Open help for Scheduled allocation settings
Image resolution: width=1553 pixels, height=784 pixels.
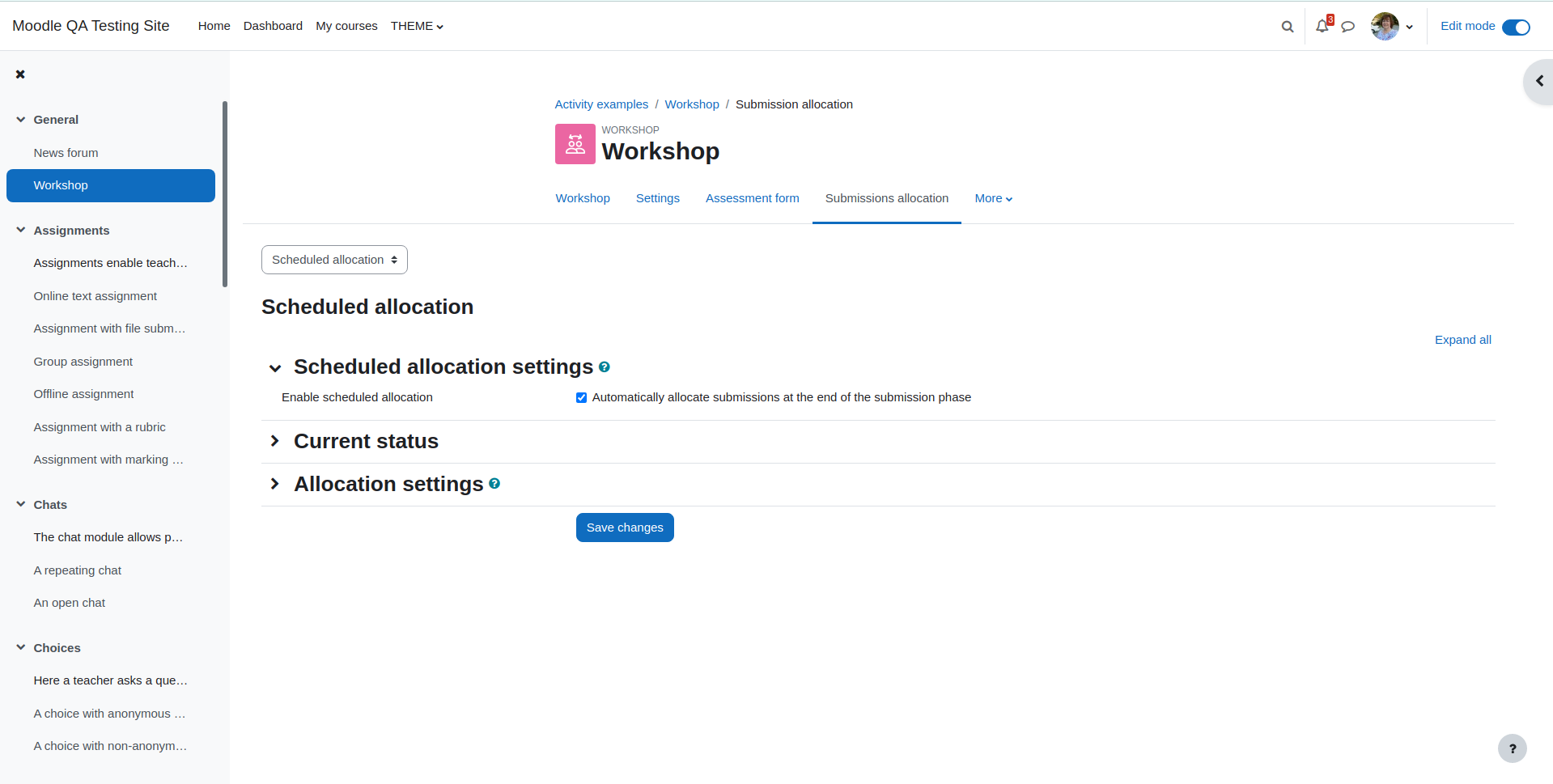point(604,367)
